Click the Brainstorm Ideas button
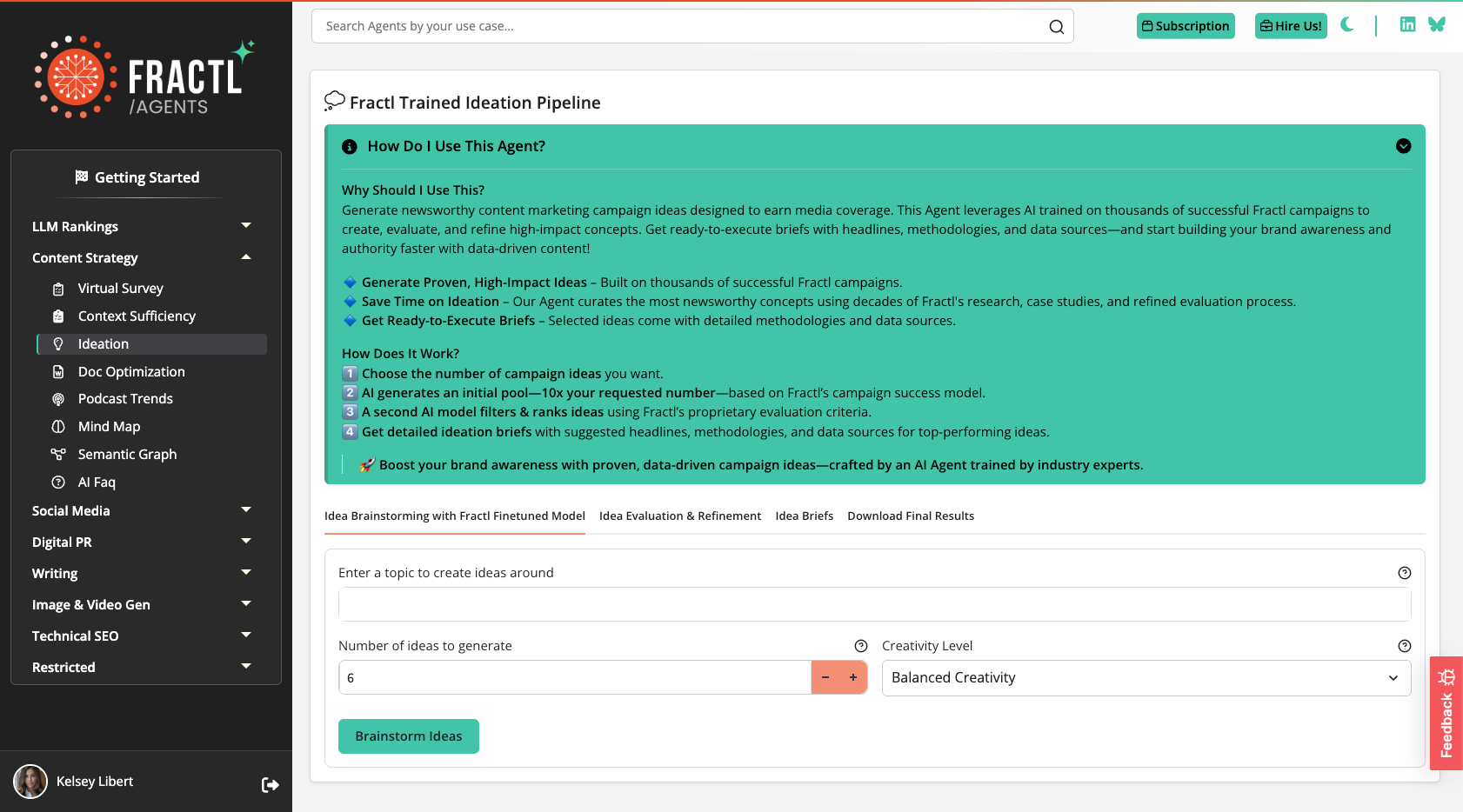1463x812 pixels. click(408, 735)
